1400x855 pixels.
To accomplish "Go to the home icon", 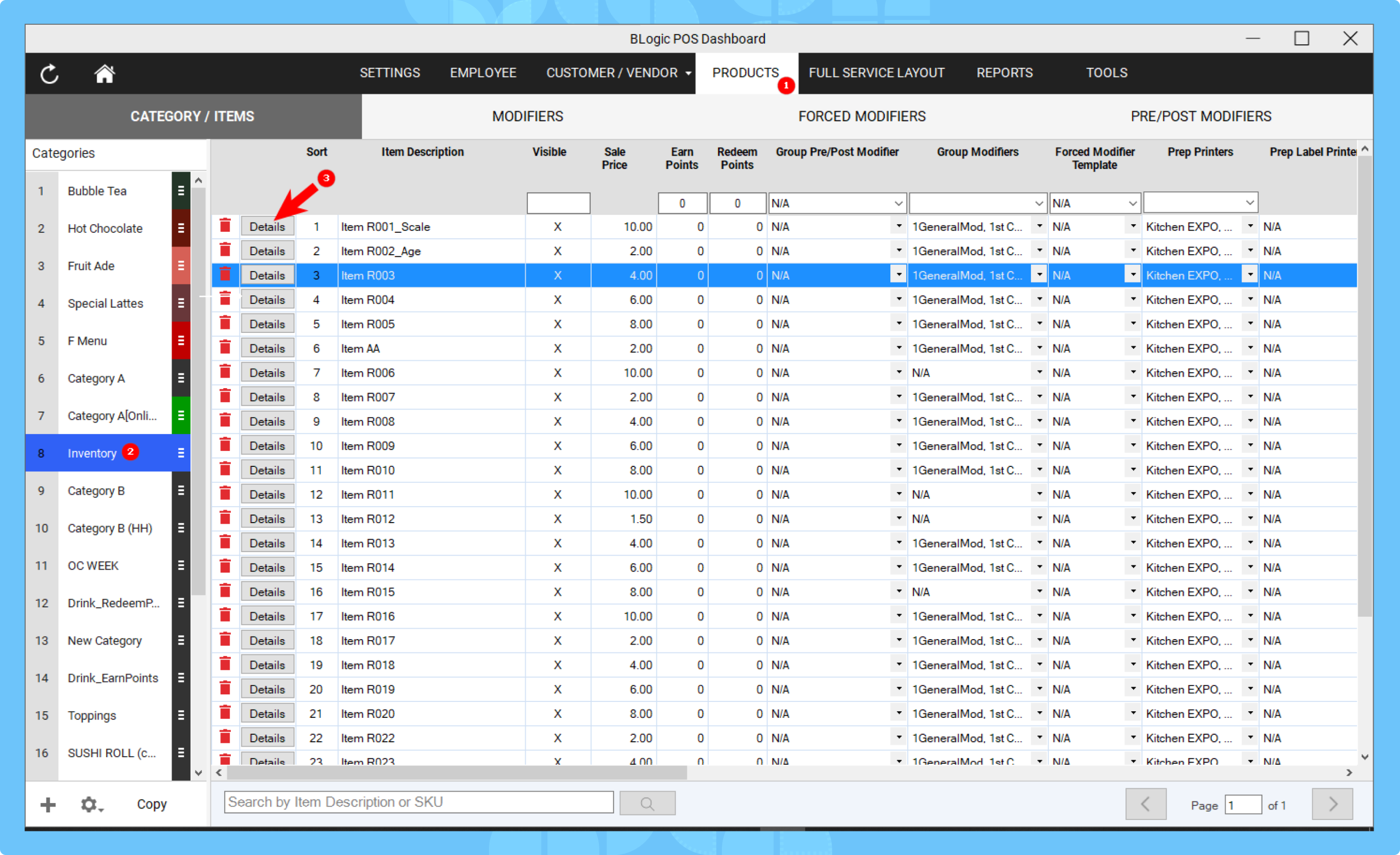I will coord(104,74).
